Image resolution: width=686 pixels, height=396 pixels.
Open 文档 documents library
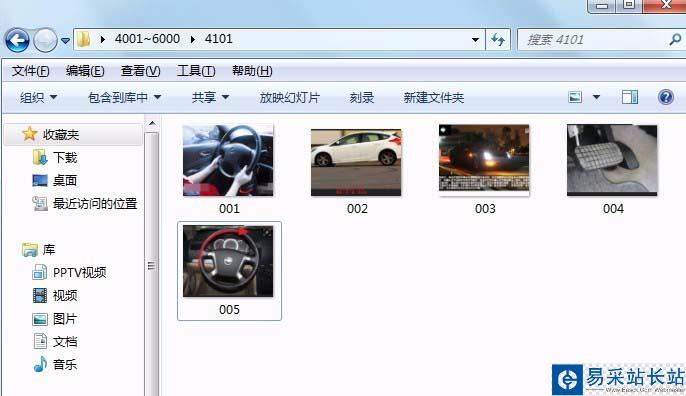(65, 341)
